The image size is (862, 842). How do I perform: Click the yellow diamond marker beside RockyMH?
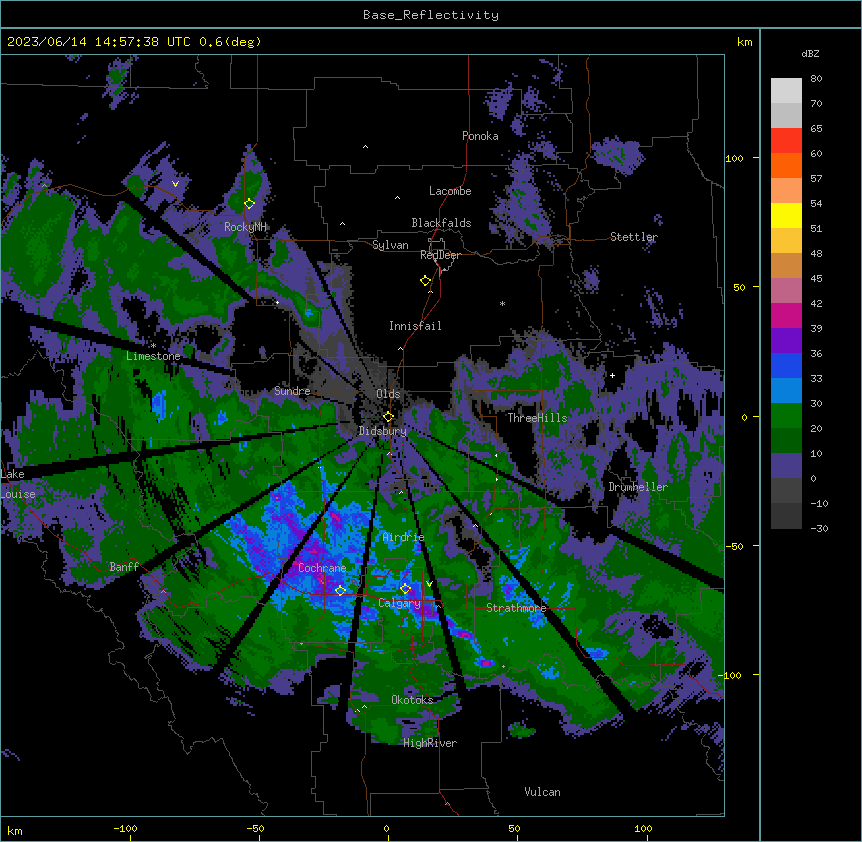[x=249, y=204]
